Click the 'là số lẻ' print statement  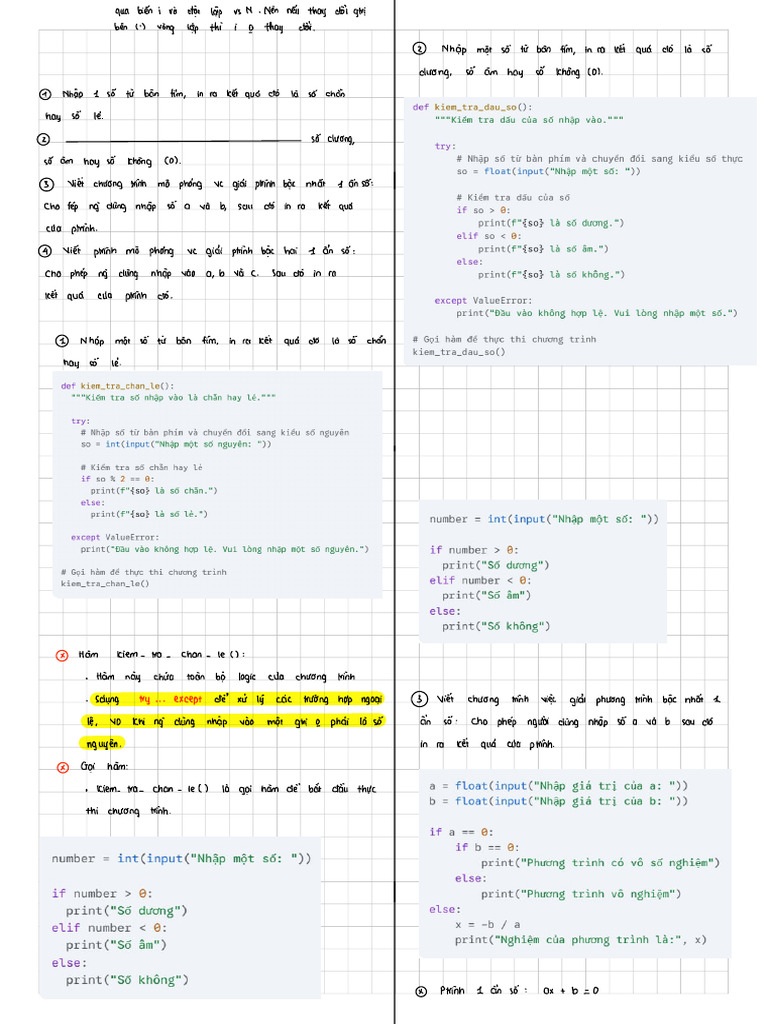pyautogui.click(x=149, y=514)
